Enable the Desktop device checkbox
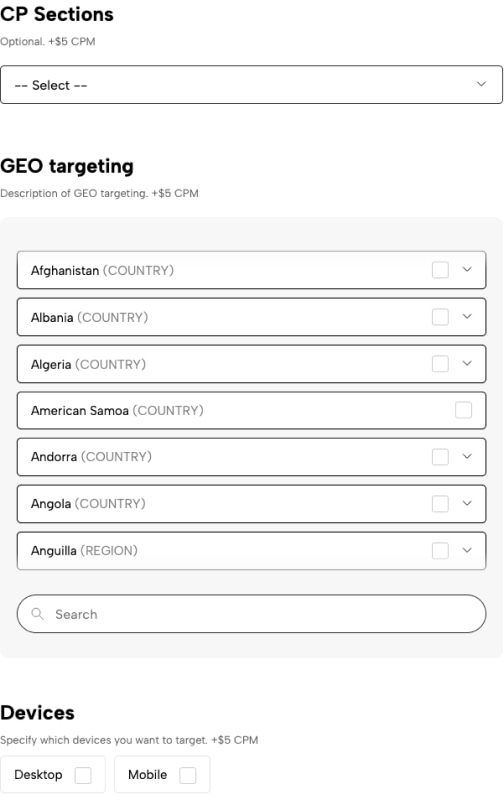 pyautogui.click(x=83, y=775)
